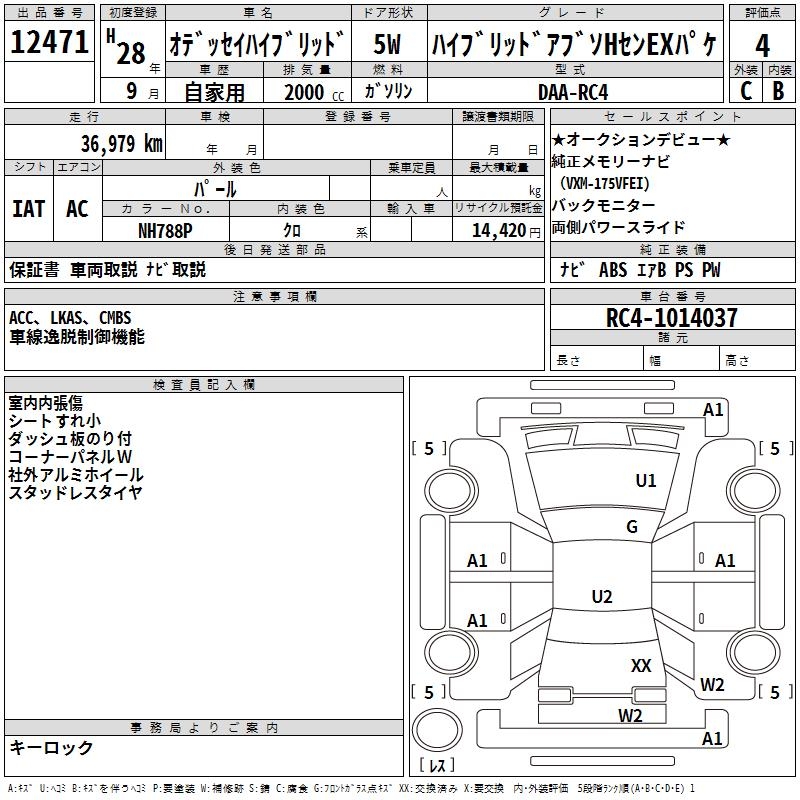
Task: Select the inspector note スタッドレスタイヤ
Action: 75,492
